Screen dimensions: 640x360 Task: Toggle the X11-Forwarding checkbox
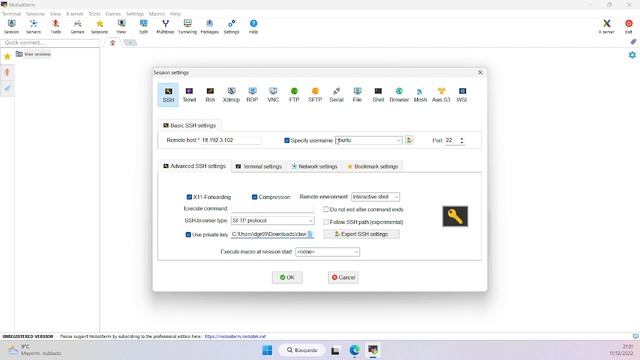189,197
